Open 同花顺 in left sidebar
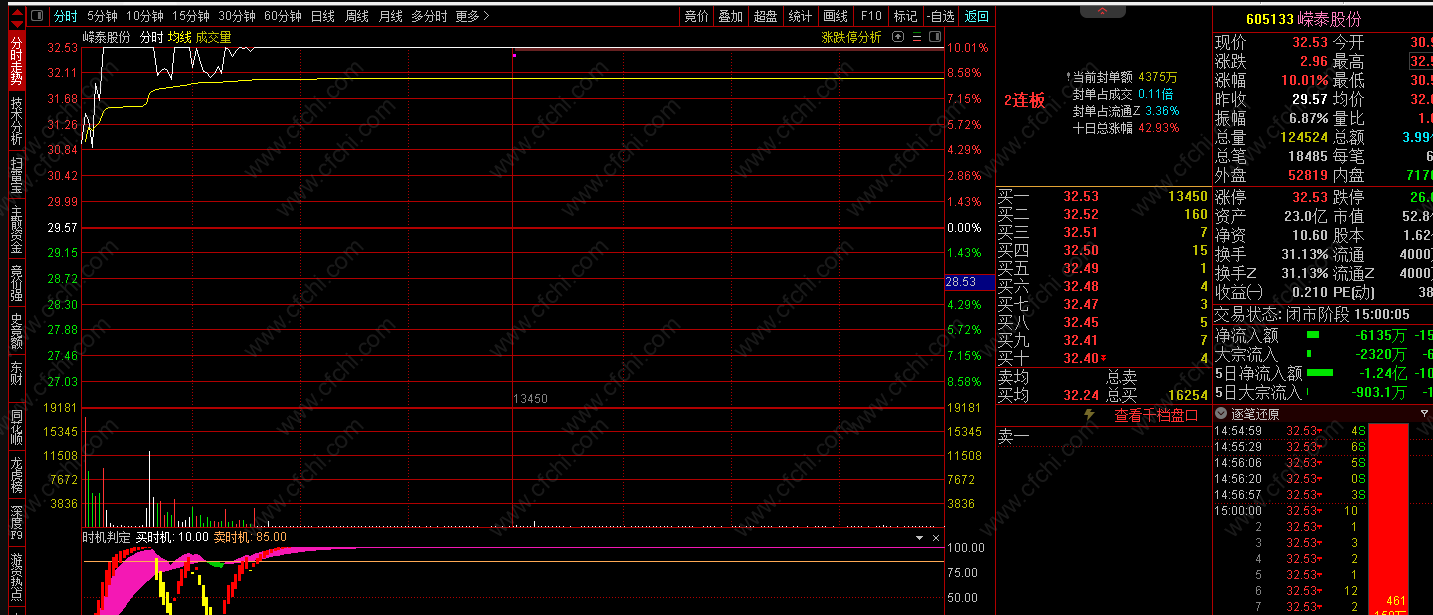1433x615 pixels. 16,427
